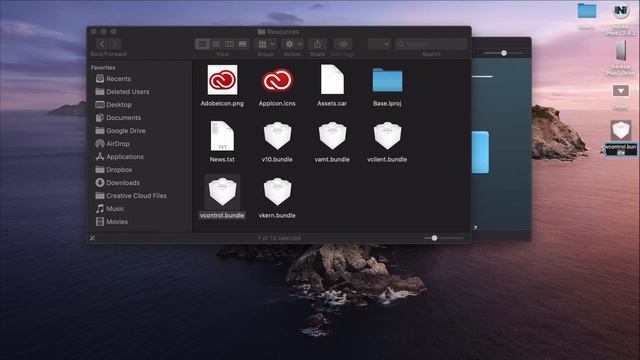Select the Assets.car file icon
640x360 pixels.
332,80
